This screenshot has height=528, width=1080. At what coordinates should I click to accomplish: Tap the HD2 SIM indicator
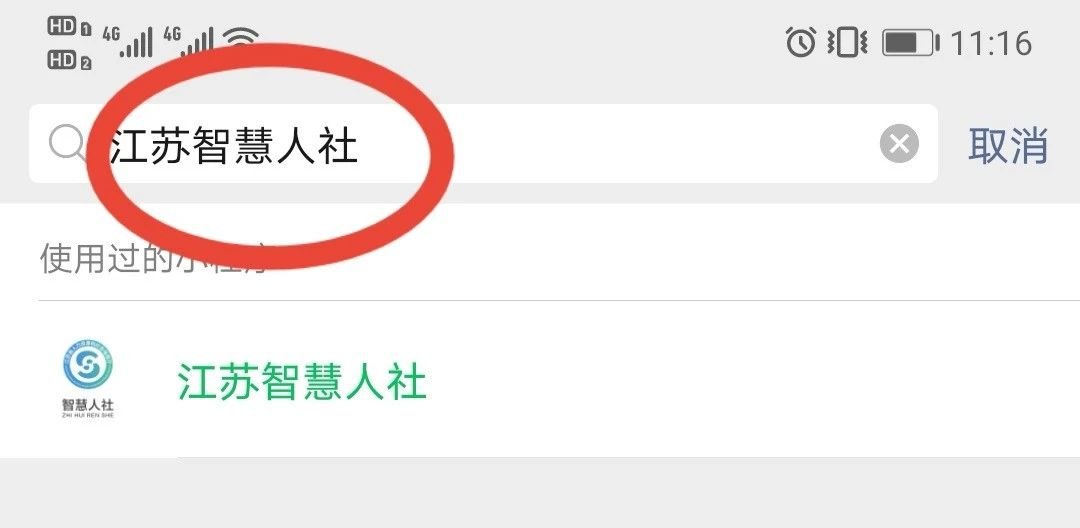(70, 61)
